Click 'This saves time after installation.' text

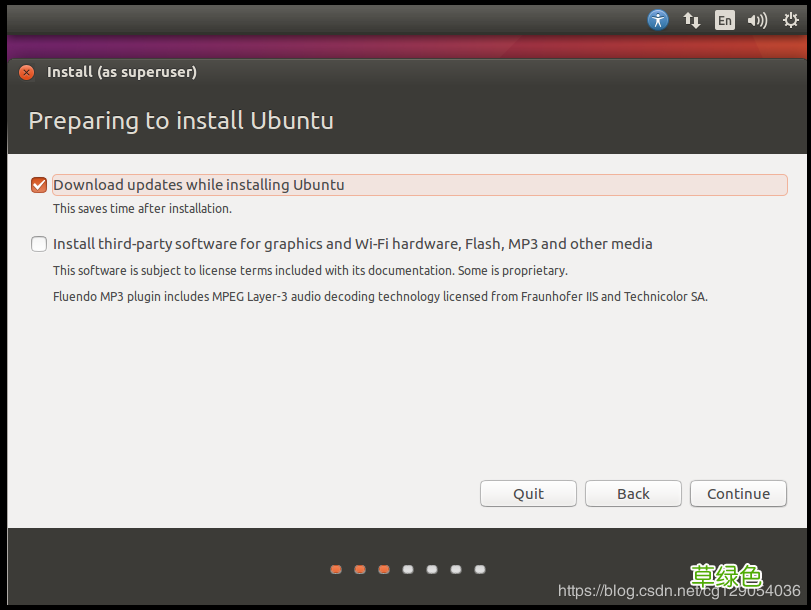[x=142, y=209]
